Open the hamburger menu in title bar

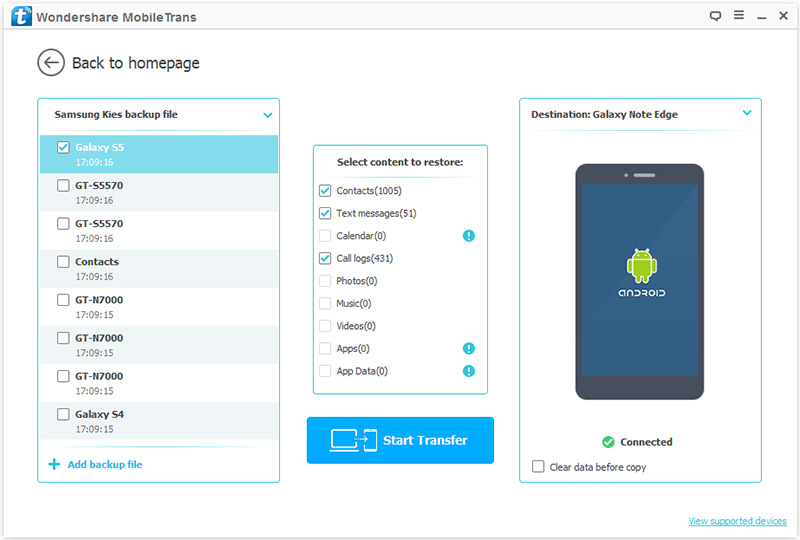[737, 16]
